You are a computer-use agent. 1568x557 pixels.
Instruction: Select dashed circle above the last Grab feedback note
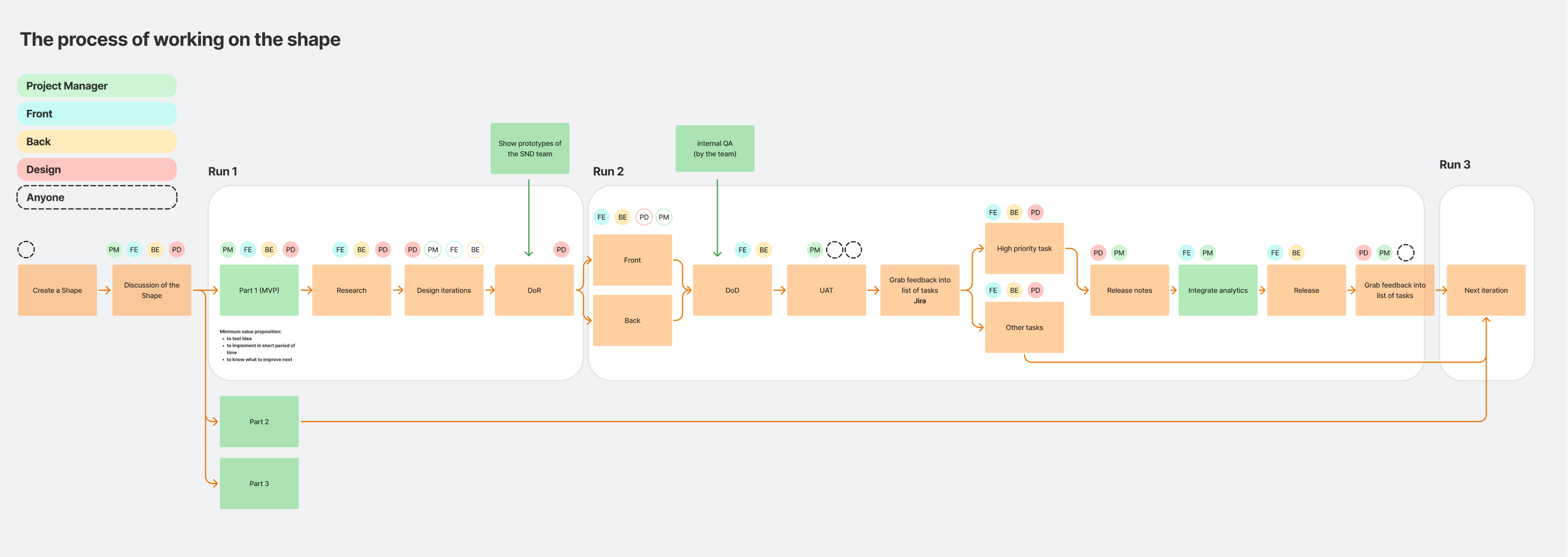[1406, 253]
